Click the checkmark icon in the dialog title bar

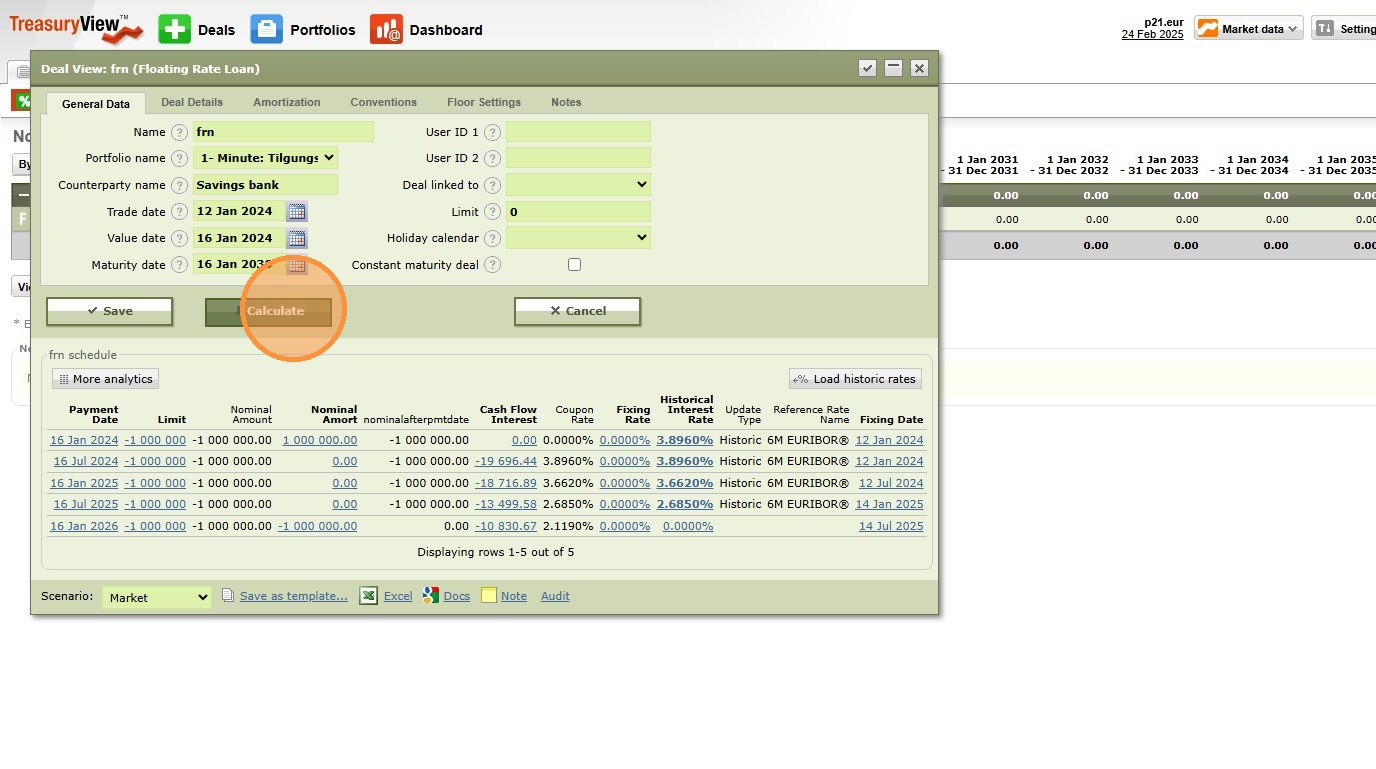(868, 68)
